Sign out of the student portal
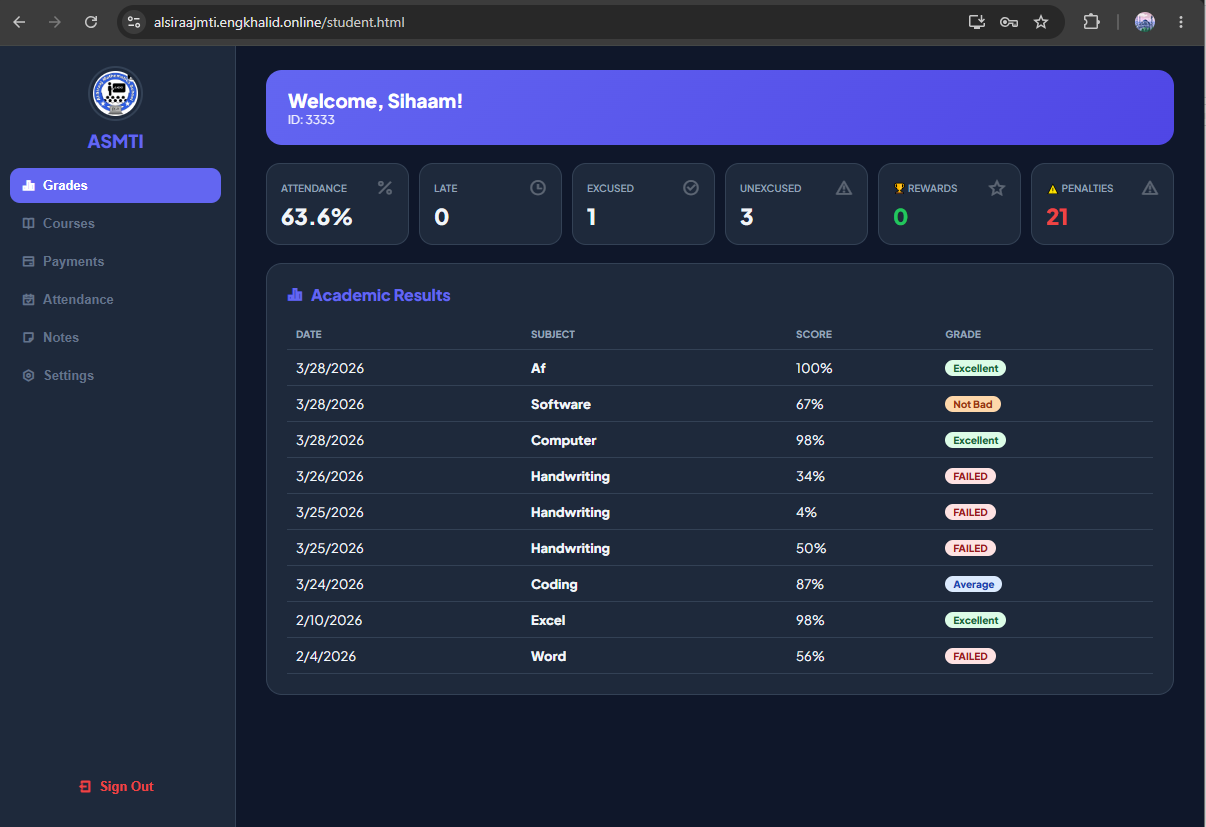The height and width of the screenshot is (827, 1206). pos(116,787)
